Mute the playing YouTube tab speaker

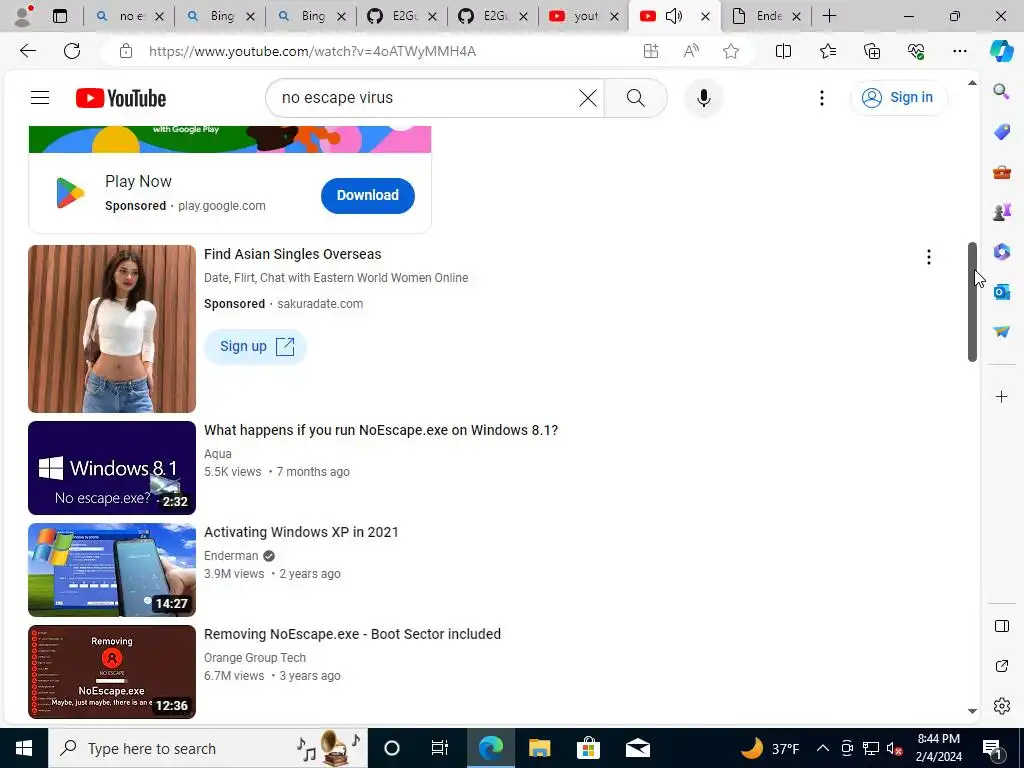coord(674,16)
